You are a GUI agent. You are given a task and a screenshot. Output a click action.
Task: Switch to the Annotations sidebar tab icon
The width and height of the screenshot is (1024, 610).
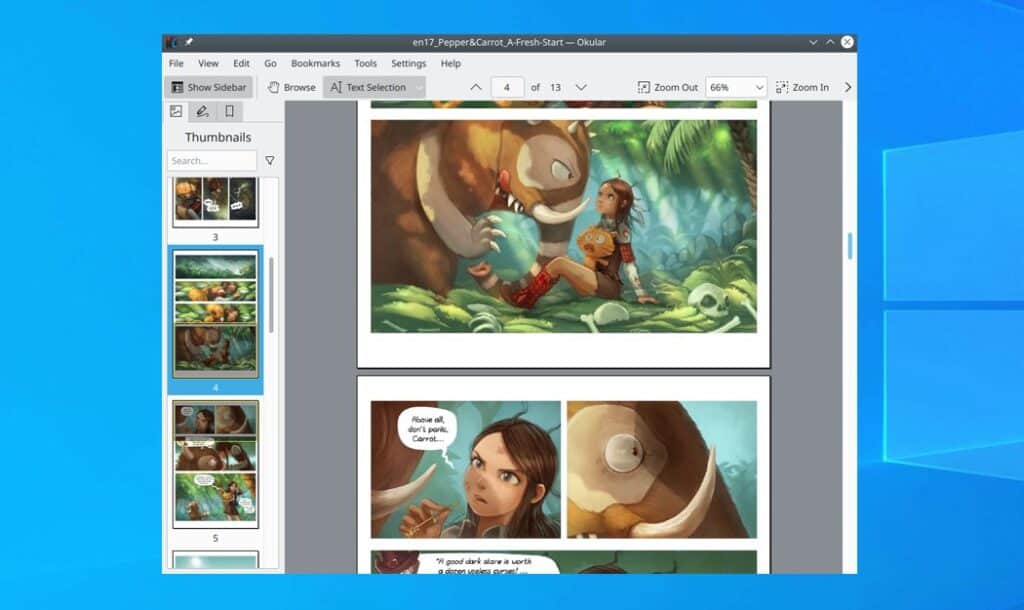(x=202, y=111)
